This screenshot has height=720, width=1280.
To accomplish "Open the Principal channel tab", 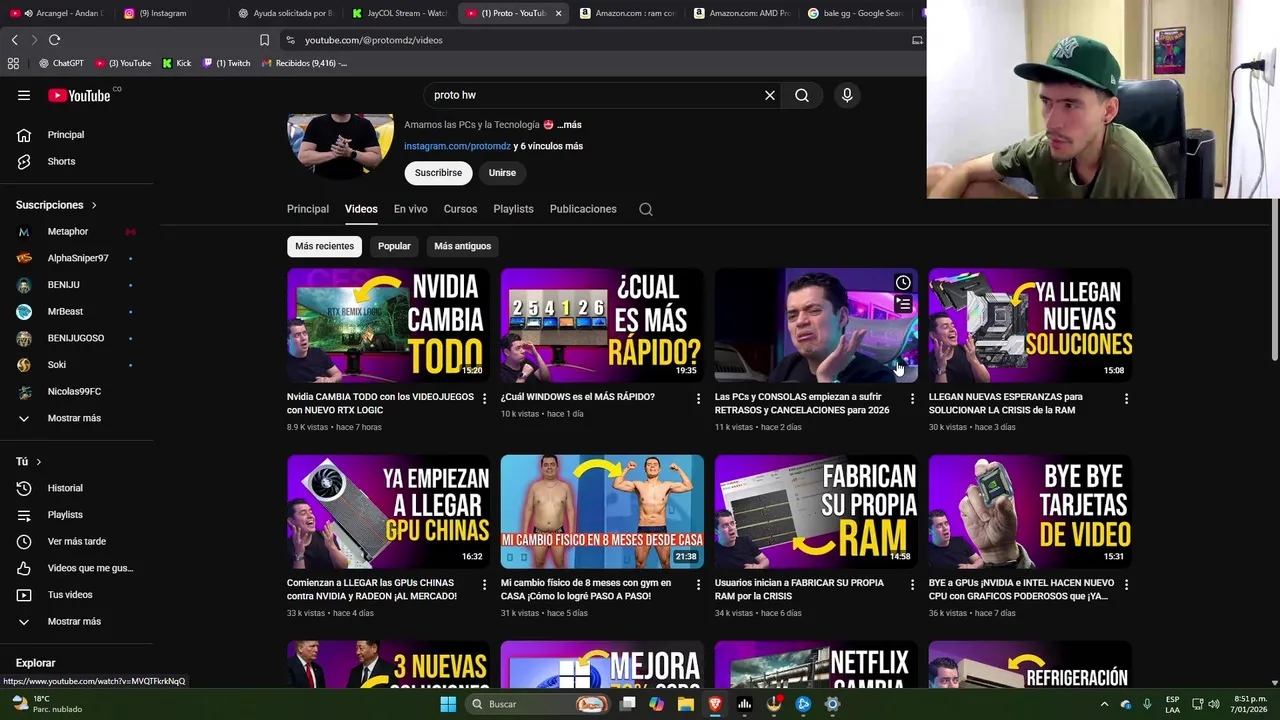I will click(308, 209).
